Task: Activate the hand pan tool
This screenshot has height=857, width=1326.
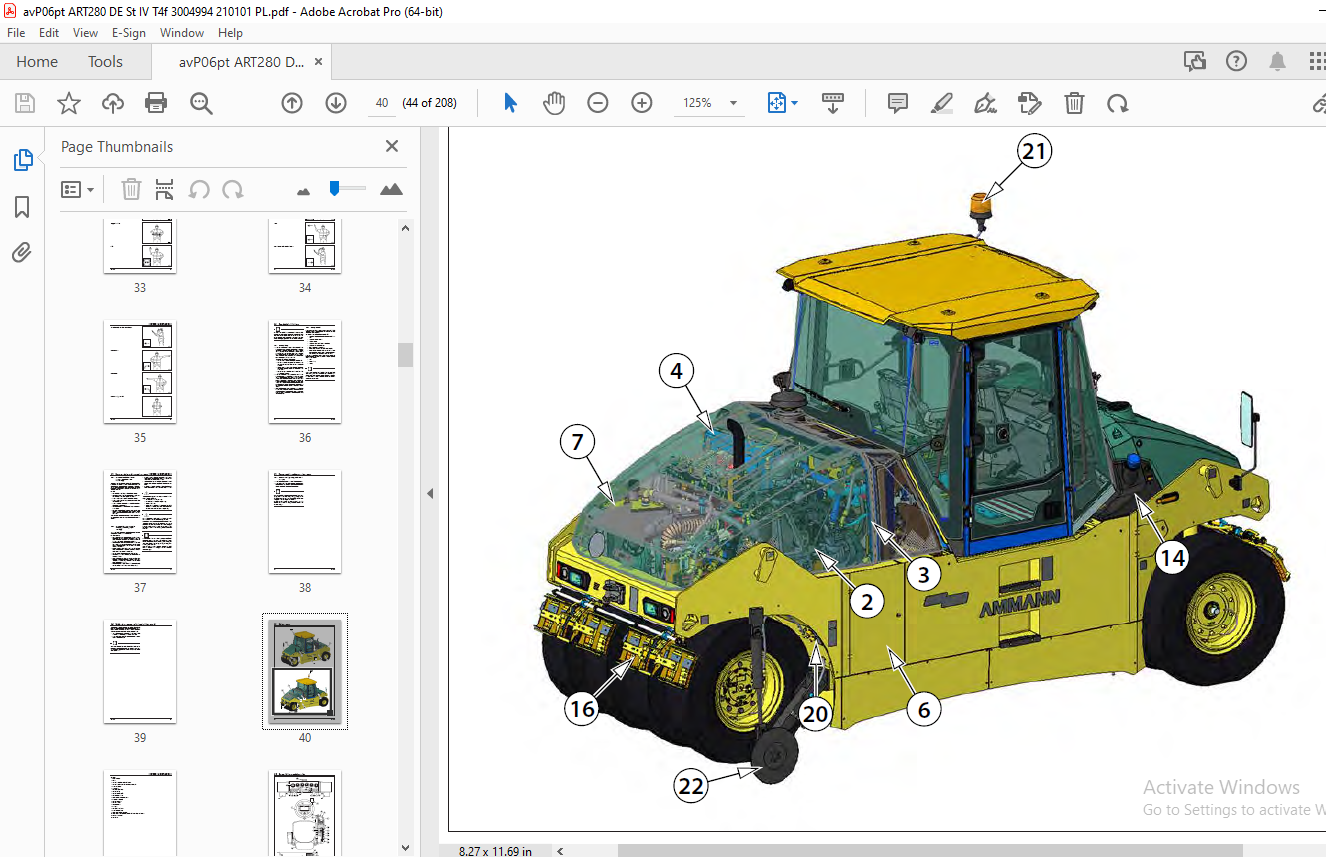Action: pos(554,103)
